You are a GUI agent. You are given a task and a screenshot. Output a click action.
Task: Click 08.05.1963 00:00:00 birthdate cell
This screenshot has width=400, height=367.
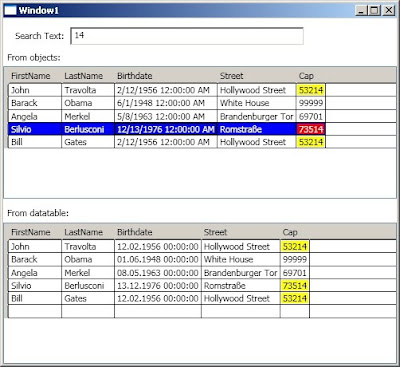pos(158,273)
